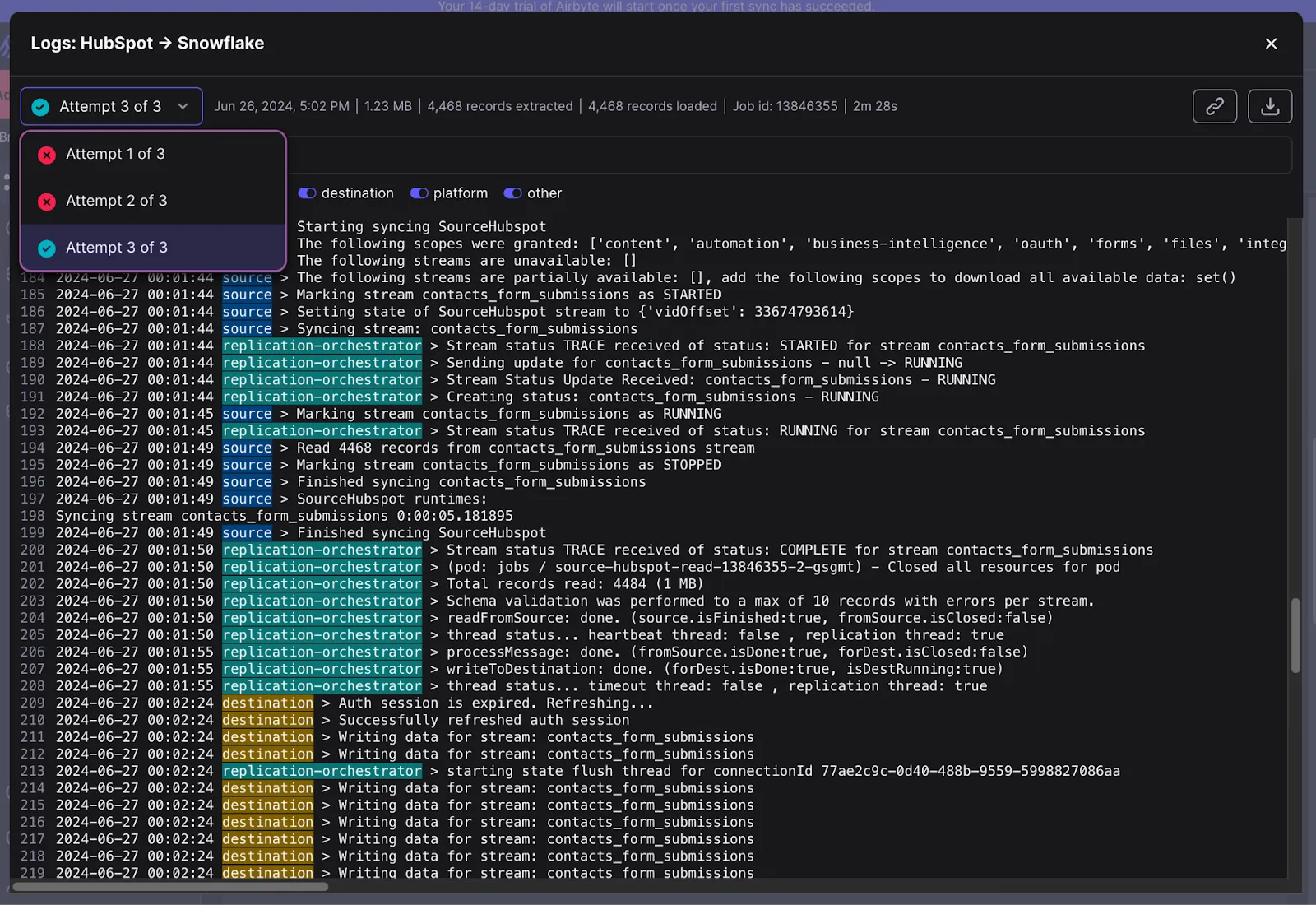Click log line 198 'Syncing stream contacts_form_submissions' runtime
The width and height of the screenshot is (1316, 905).
coord(266,516)
